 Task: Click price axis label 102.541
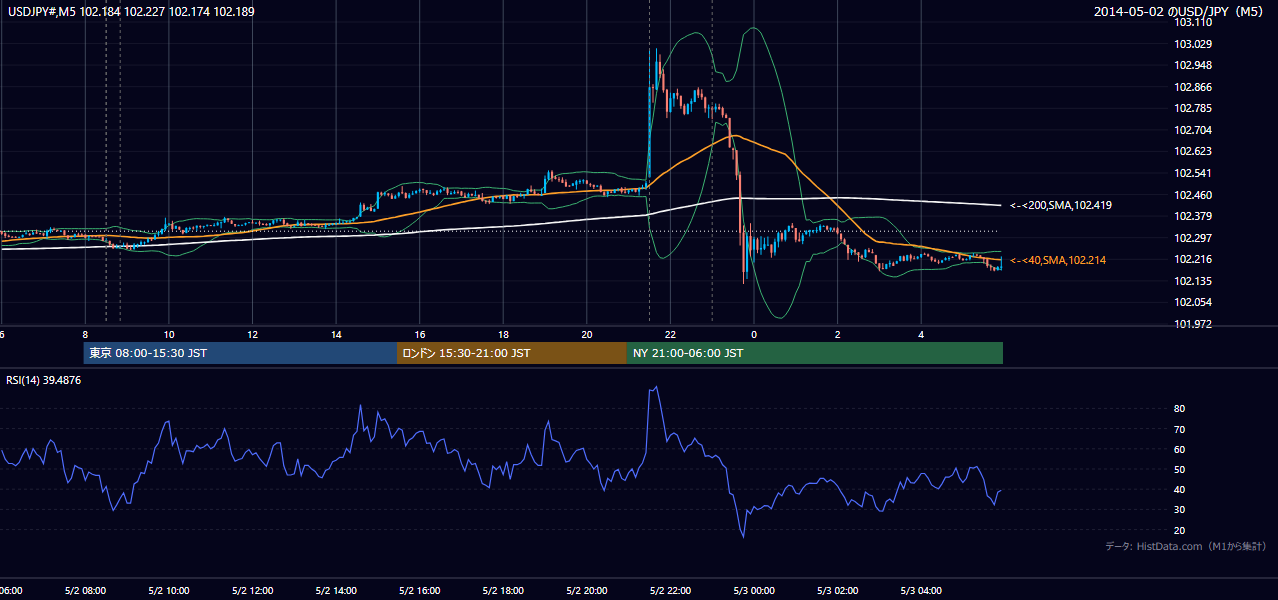[1192, 173]
